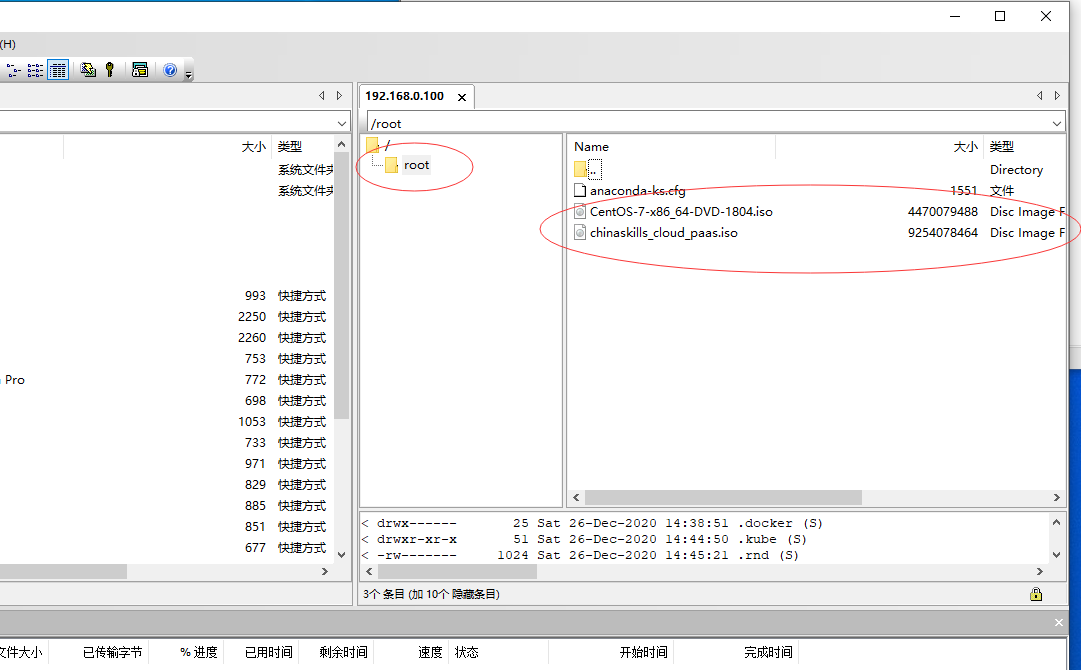Open Help via the blue question mark
This screenshot has width=1081, height=670.
click(170, 70)
